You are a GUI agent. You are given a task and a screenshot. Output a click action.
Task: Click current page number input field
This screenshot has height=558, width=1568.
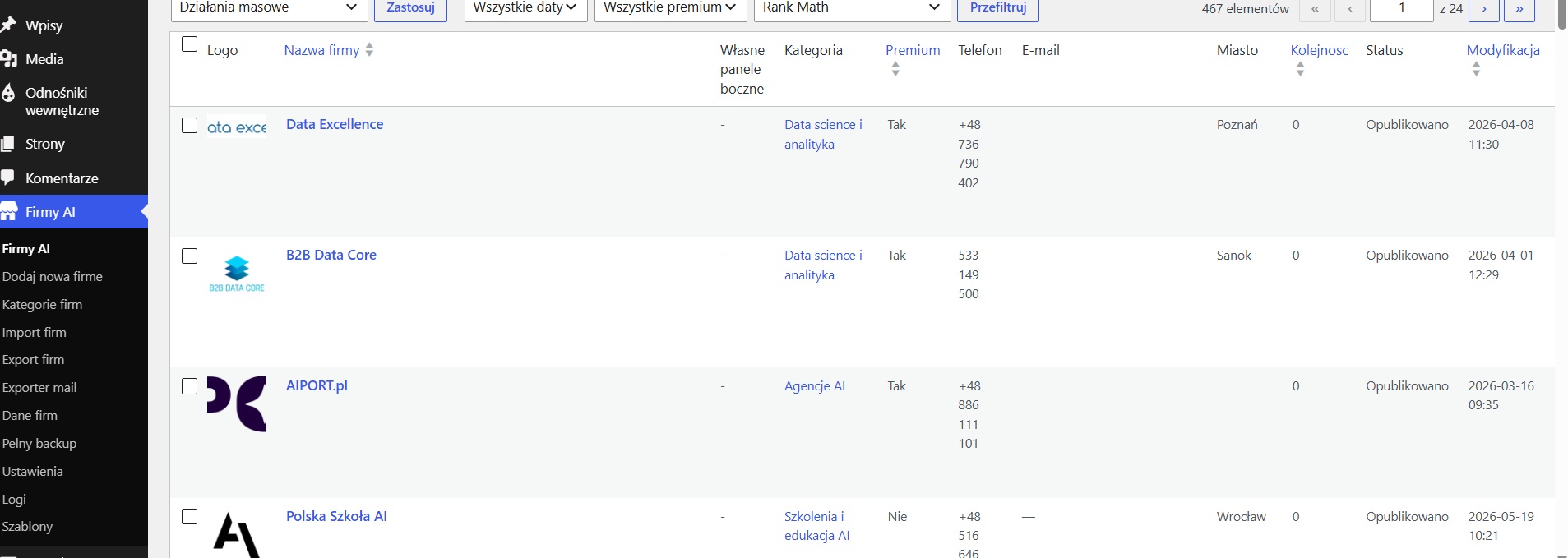click(1402, 8)
